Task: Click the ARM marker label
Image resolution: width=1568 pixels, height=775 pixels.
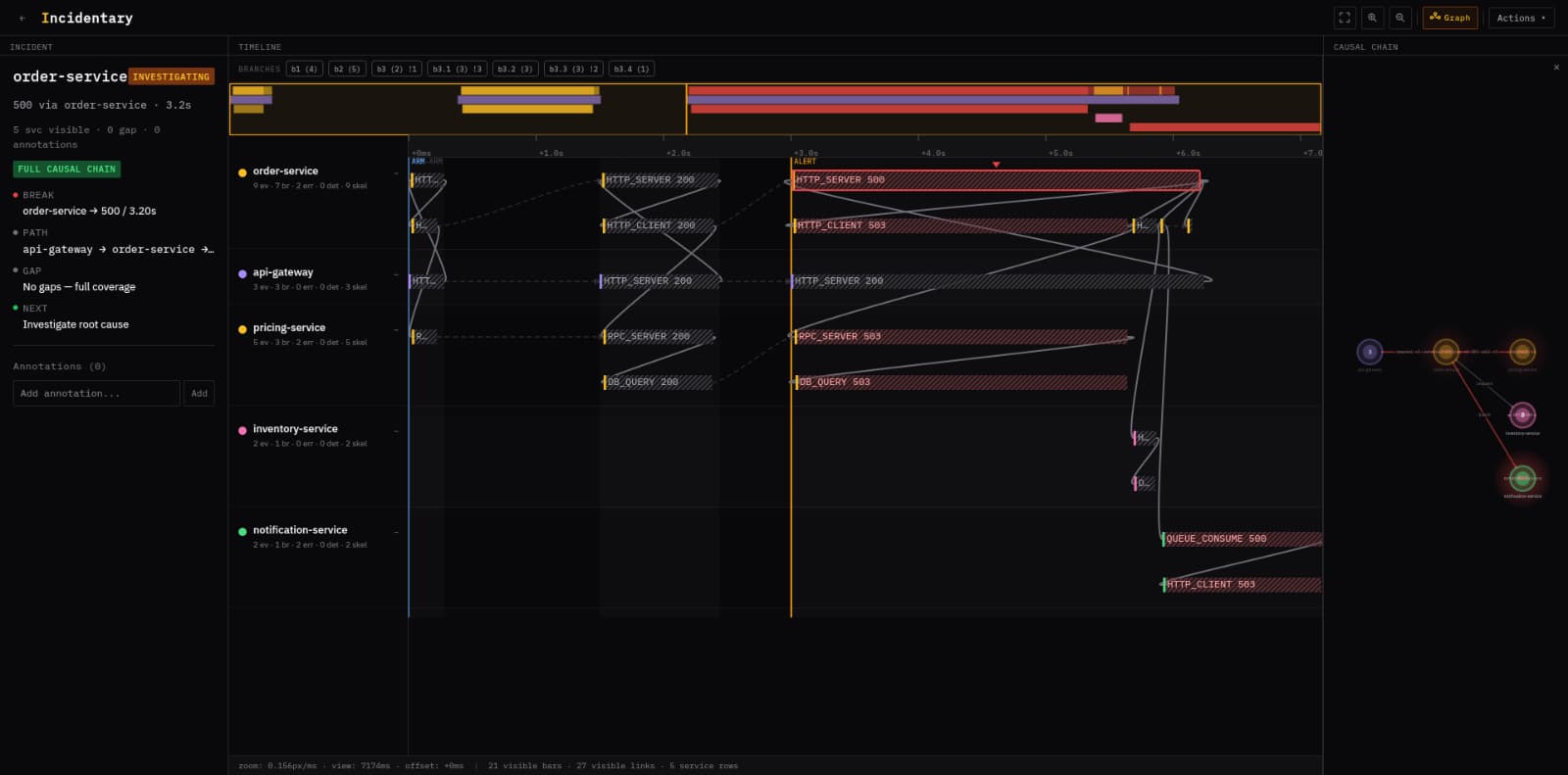Action: (x=418, y=162)
